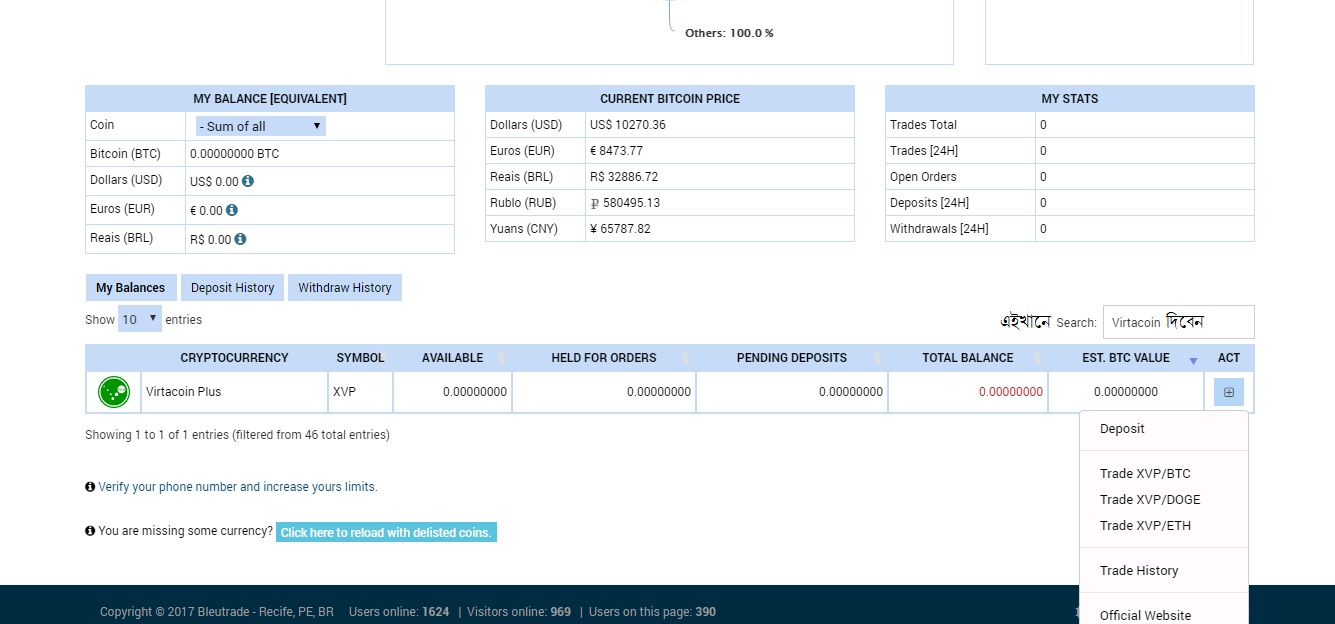This screenshot has width=1335, height=624.
Task: Click the Deposits [24H] stat label
Action: [x=929, y=203]
